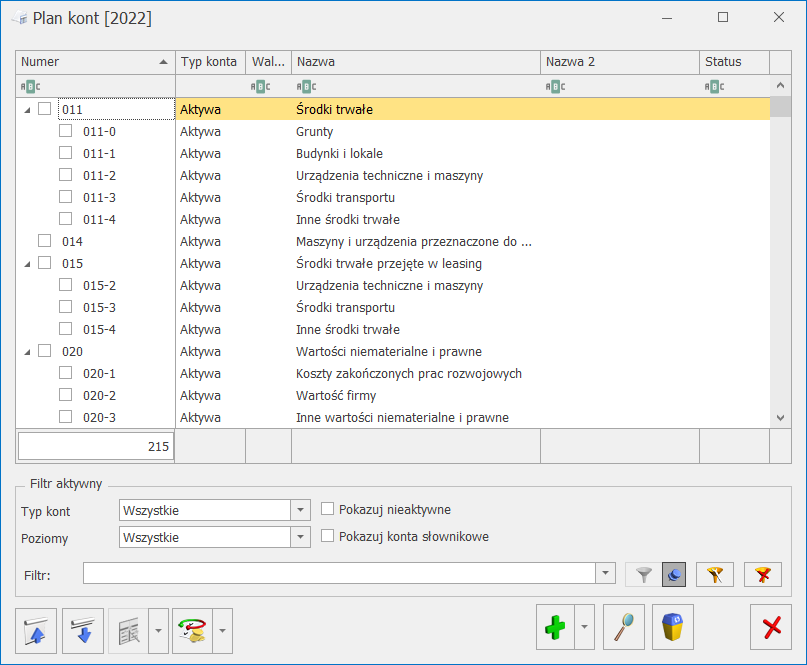Click the ABC filter icon under Numer column
807x665 pixels.
tap(30, 86)
